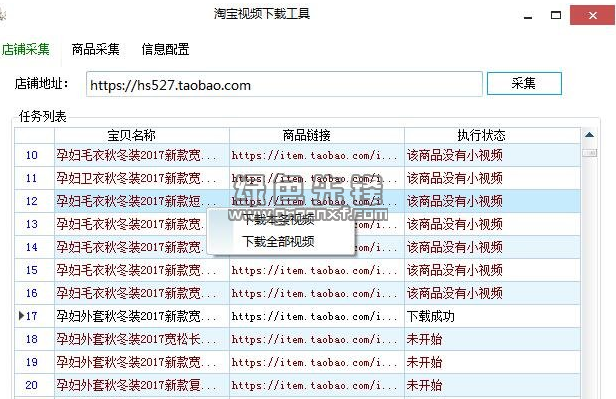Choose 下载全部视频 from the context menu
Viewport: 616px width, 399px height.
click(278, 241)
